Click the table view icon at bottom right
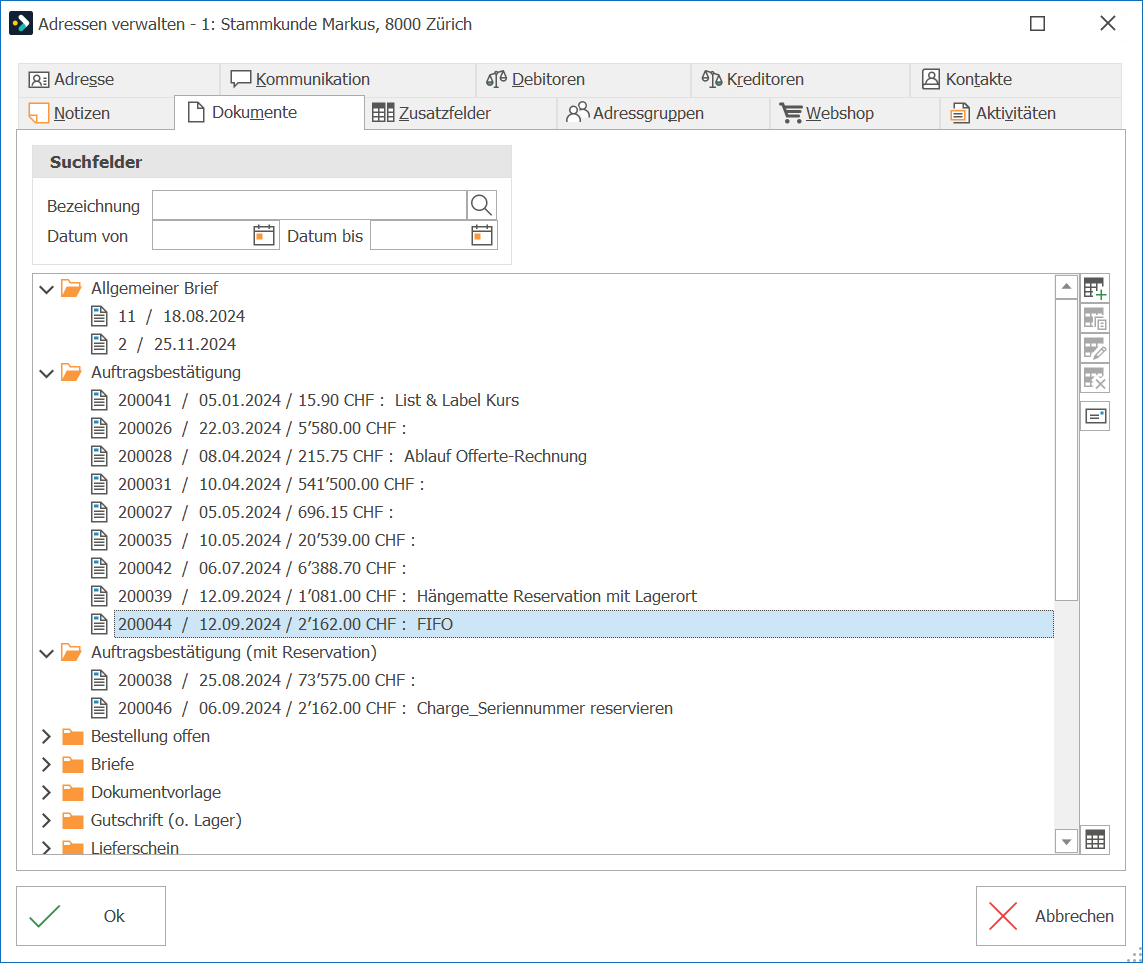The image size is (1143, 963). [x=1095, y=840]
